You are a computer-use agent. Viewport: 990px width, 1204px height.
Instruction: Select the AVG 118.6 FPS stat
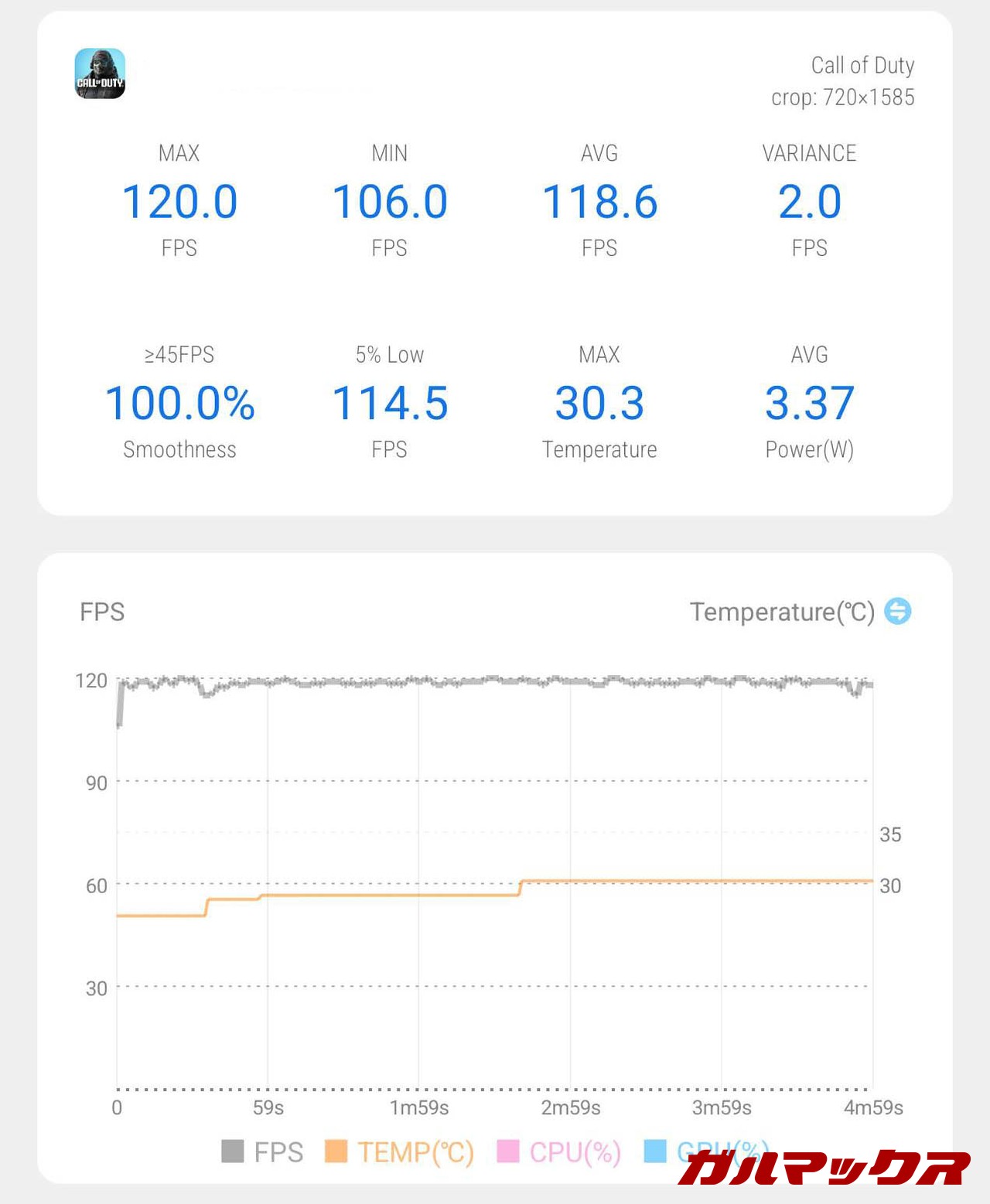pyautogui.click(x=599, y=202)
